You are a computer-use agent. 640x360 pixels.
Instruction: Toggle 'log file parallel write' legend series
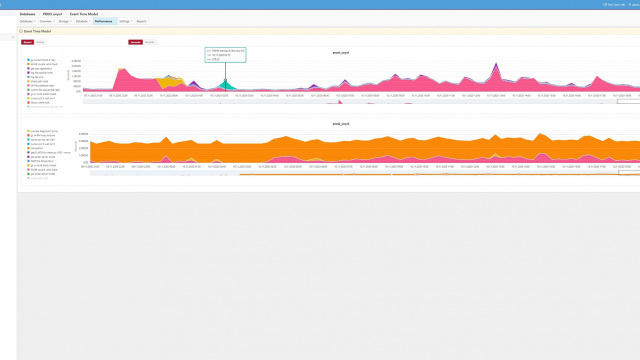click(x=40, y=73)
